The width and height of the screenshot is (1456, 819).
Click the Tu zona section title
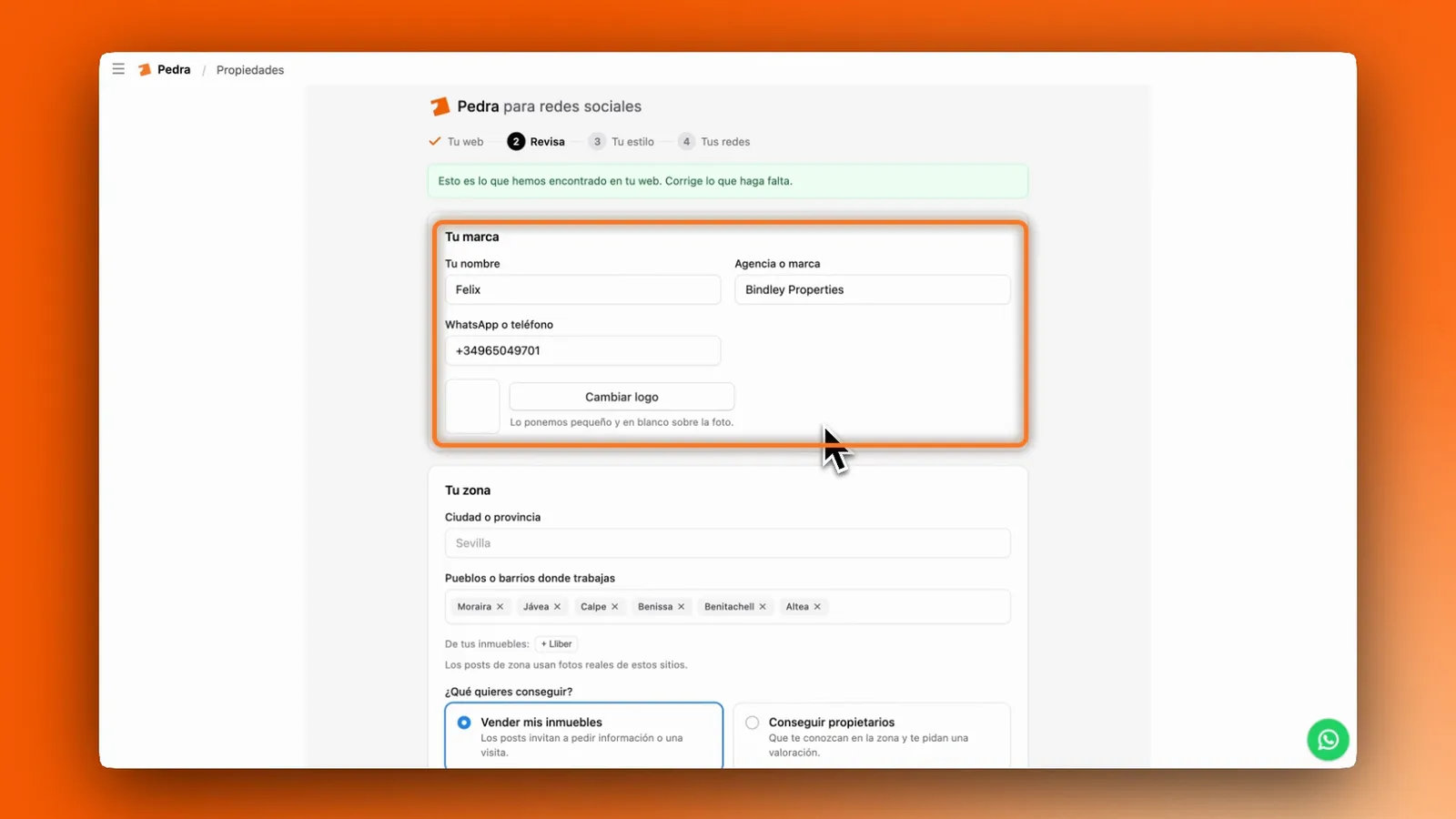pyautogui.click(x=468, y=490)
